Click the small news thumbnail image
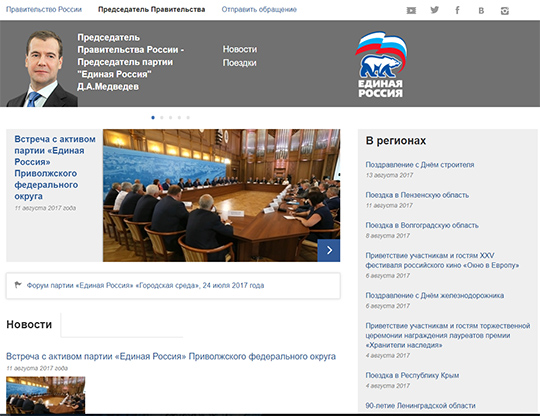This screenshot has height=416, width=540. click(x=45, y=395)
